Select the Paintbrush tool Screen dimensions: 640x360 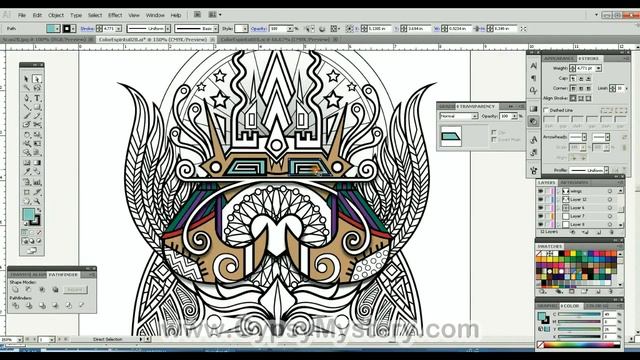(27, 116)
